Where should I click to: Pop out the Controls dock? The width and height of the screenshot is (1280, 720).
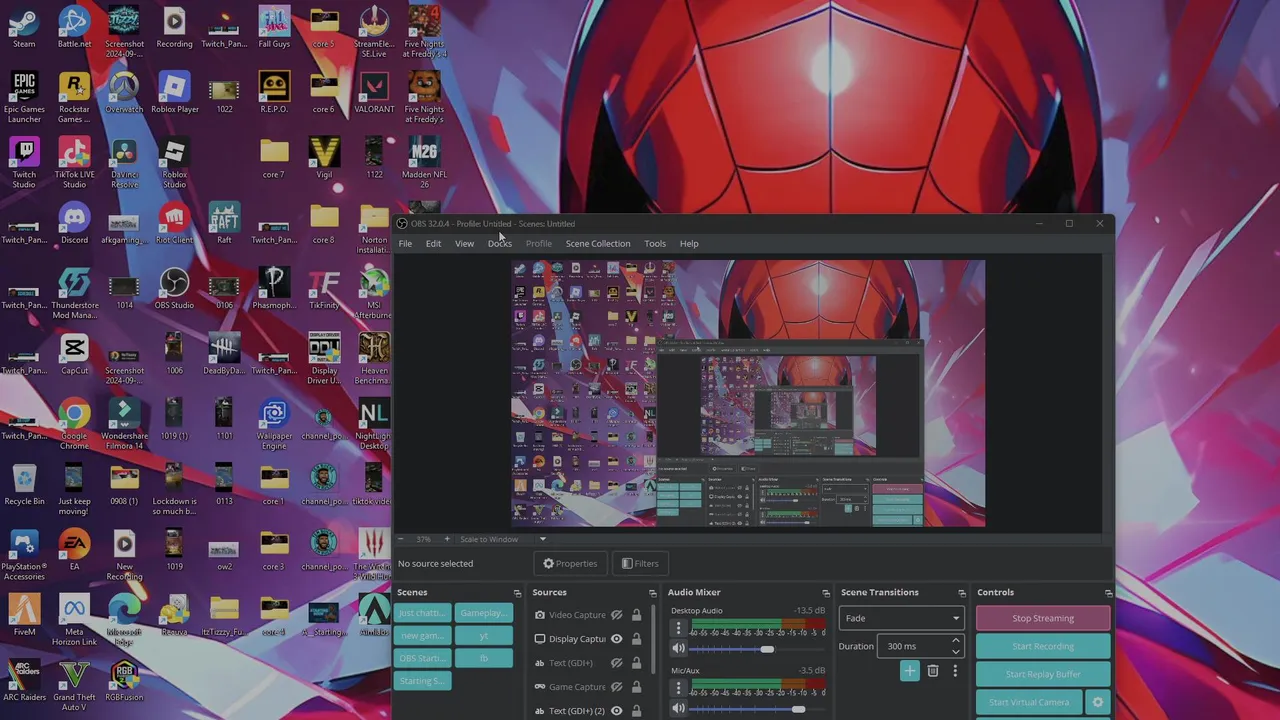click(1109, 593)
